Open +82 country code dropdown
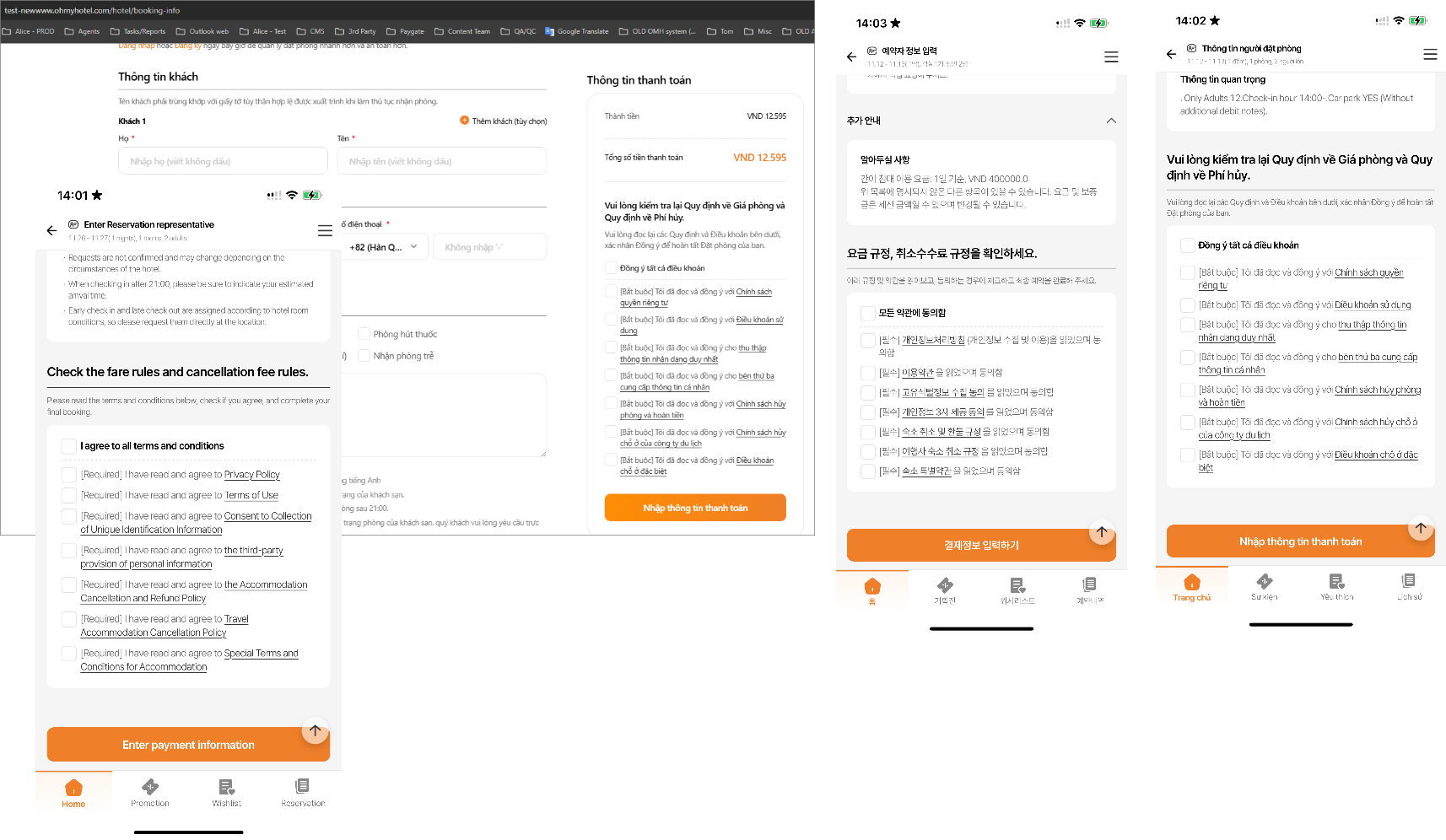 click(x=384, y=247)
